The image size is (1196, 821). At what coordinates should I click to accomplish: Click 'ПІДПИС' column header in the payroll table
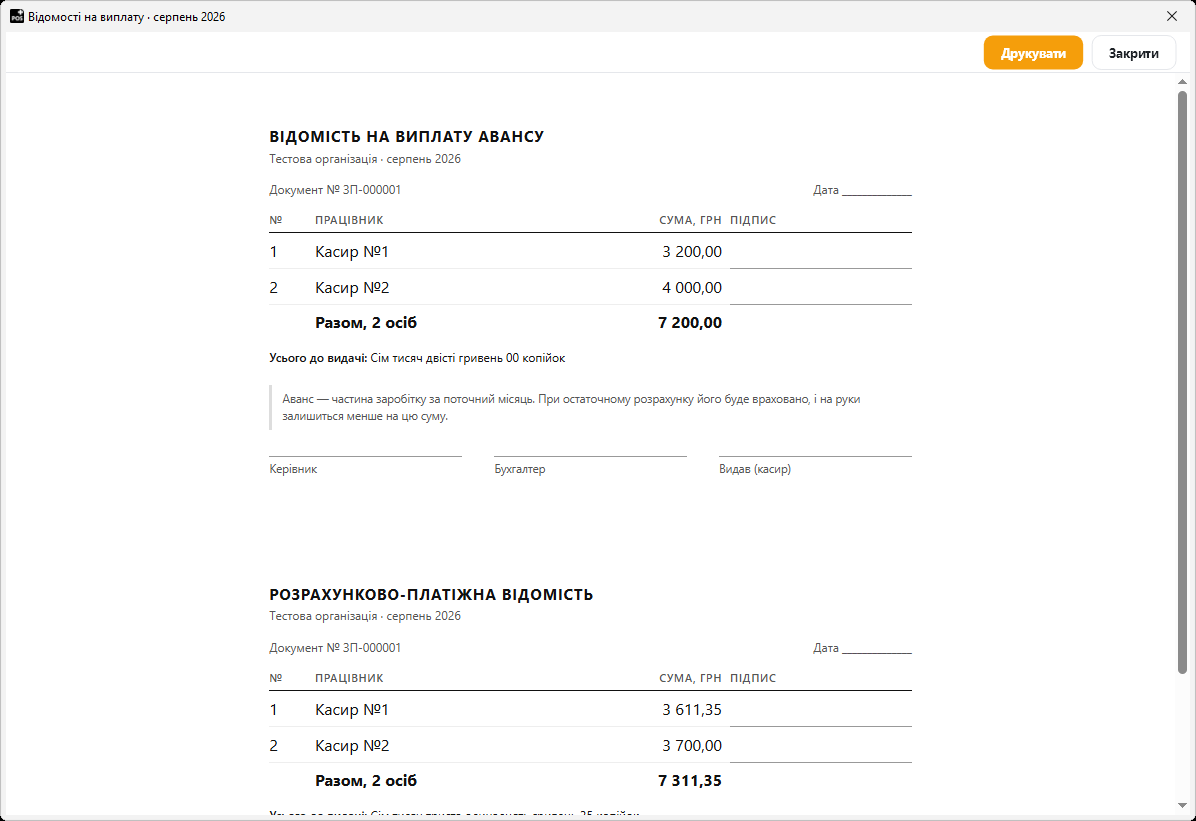point(753,678)
